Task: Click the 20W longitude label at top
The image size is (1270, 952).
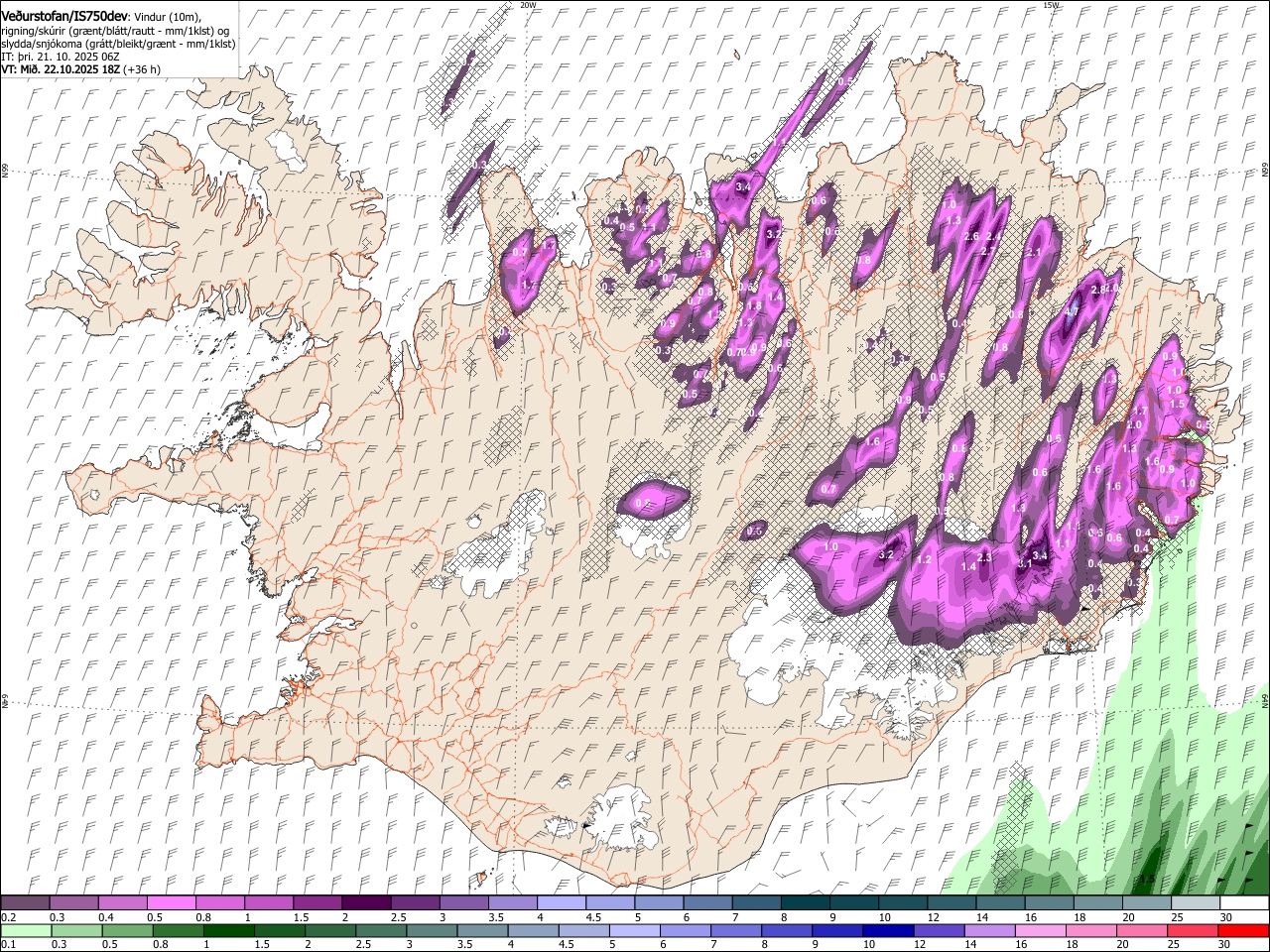Action: point(528,5)
